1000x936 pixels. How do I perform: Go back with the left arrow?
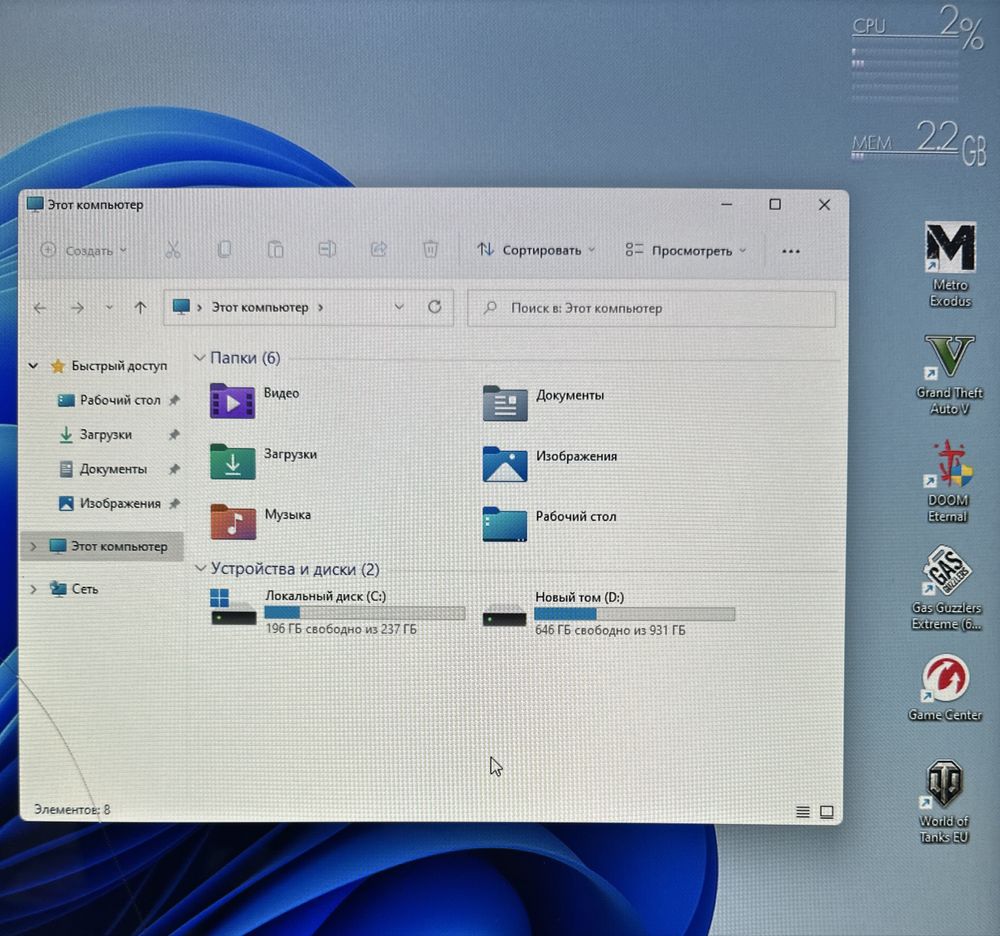(40, 308)
